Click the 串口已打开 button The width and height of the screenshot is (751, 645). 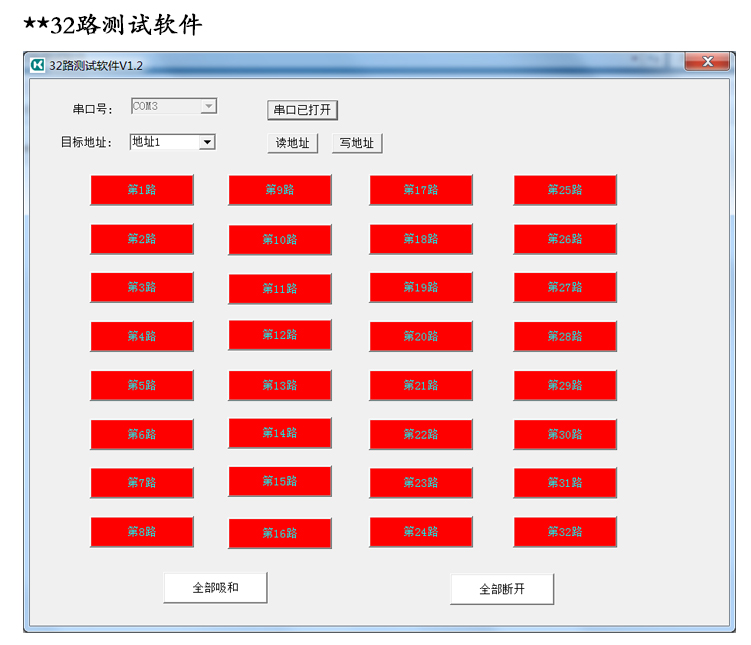tap(302, 110)
